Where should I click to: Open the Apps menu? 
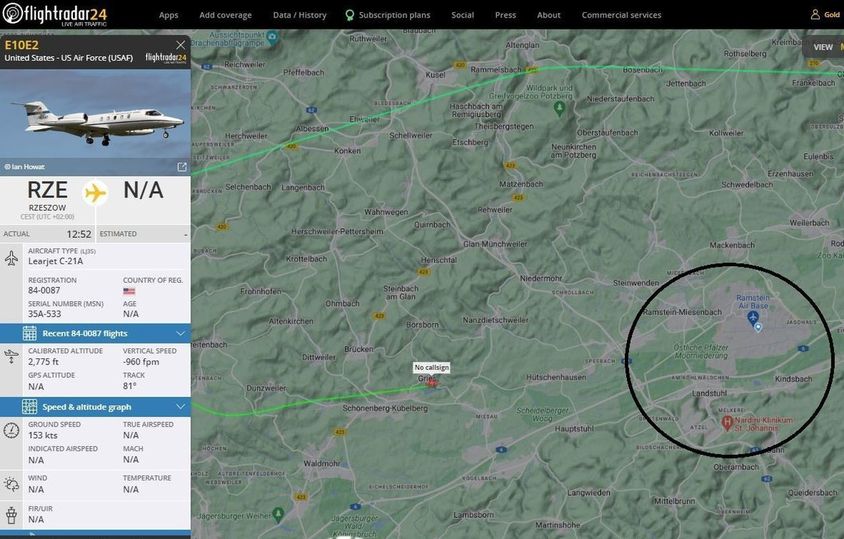click(169, 15)
